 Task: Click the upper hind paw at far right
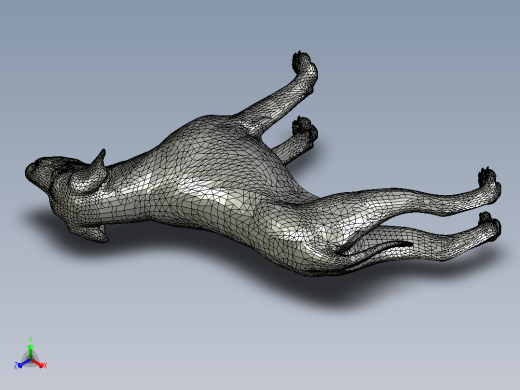pyautogui.click(x=489, y=182)
